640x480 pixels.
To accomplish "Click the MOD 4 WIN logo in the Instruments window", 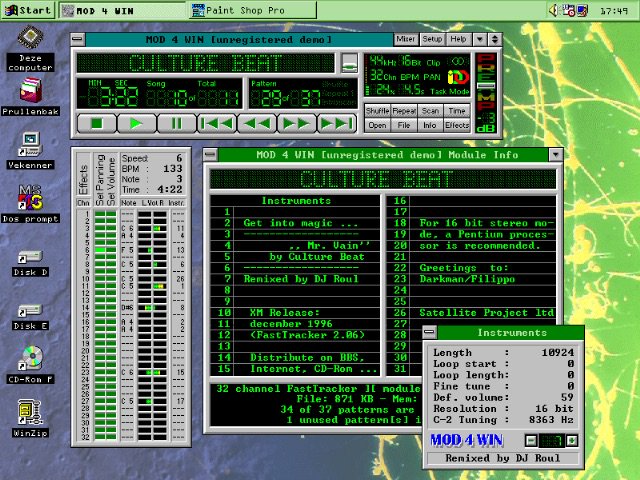I will click(467, 440).
